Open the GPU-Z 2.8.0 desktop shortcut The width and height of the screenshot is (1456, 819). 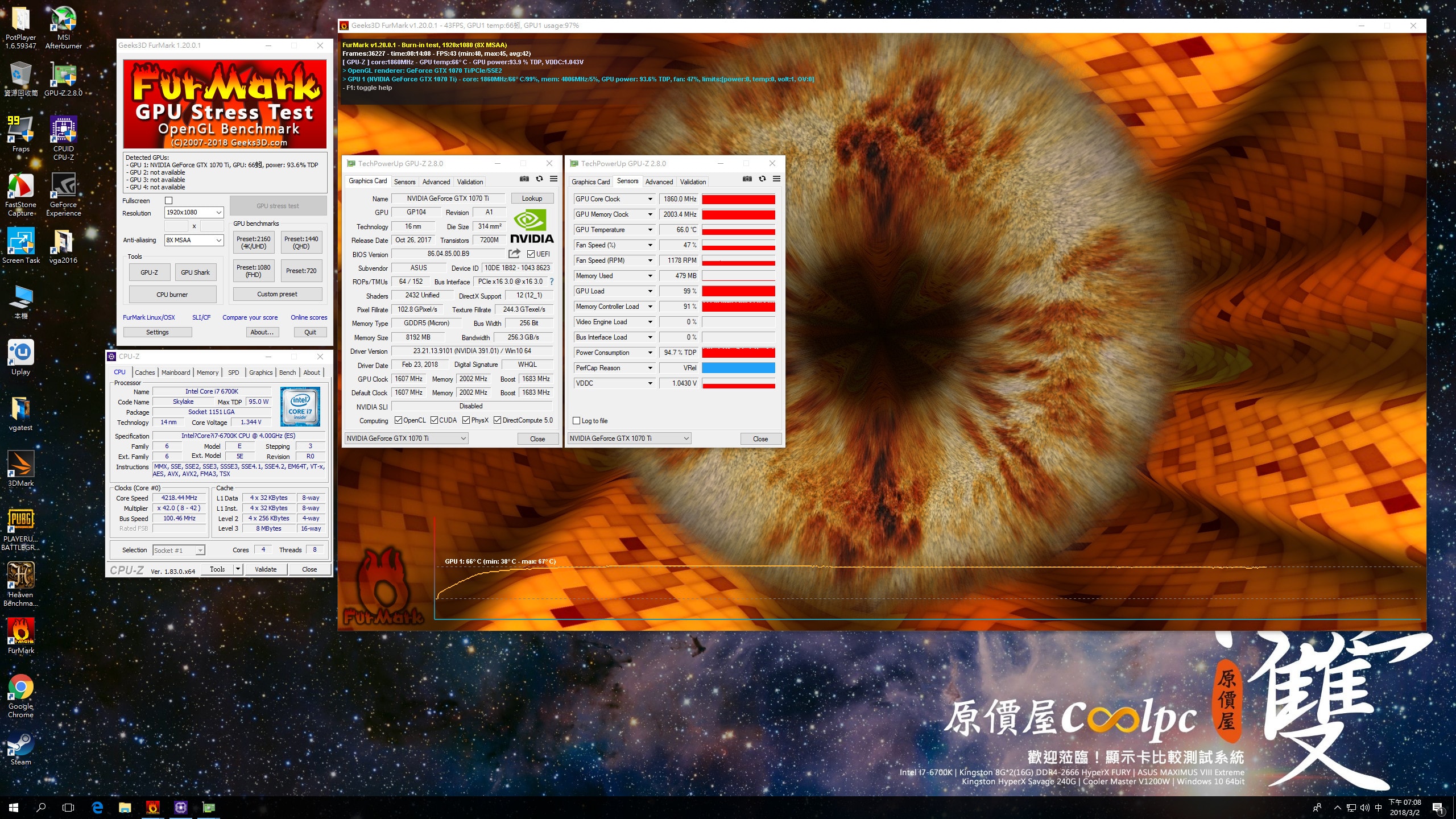[x=63, y=79]
